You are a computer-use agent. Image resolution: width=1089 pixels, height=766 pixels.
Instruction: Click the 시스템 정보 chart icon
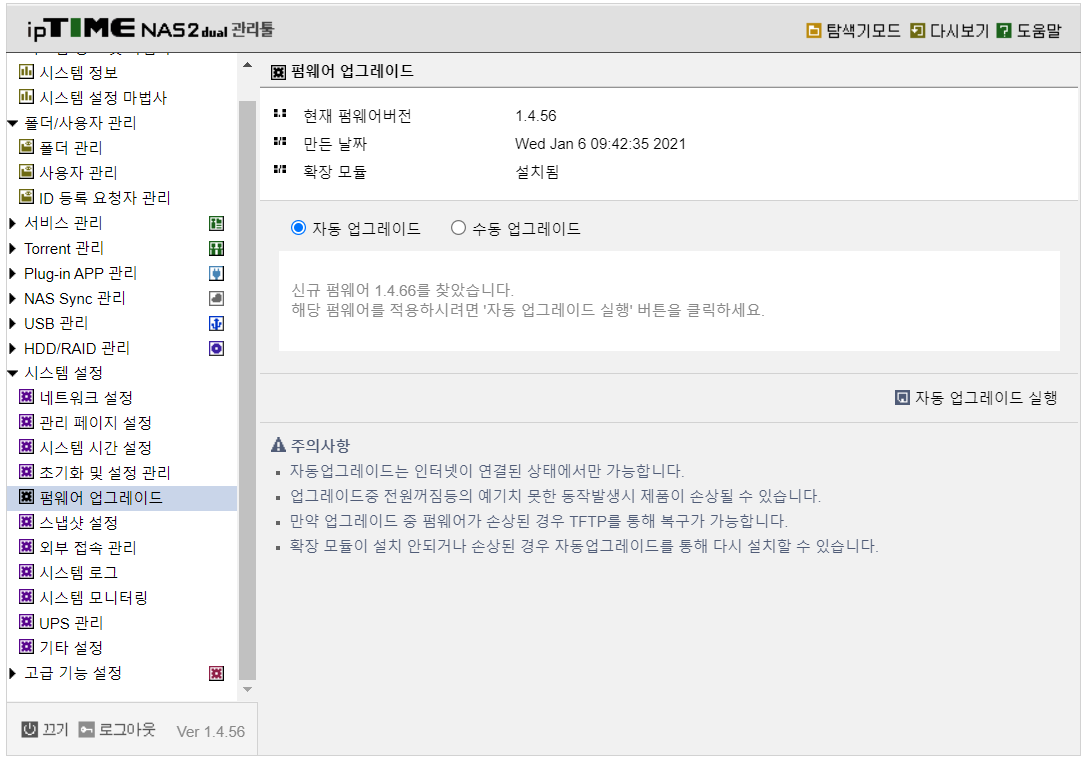[x=26, y=72]
